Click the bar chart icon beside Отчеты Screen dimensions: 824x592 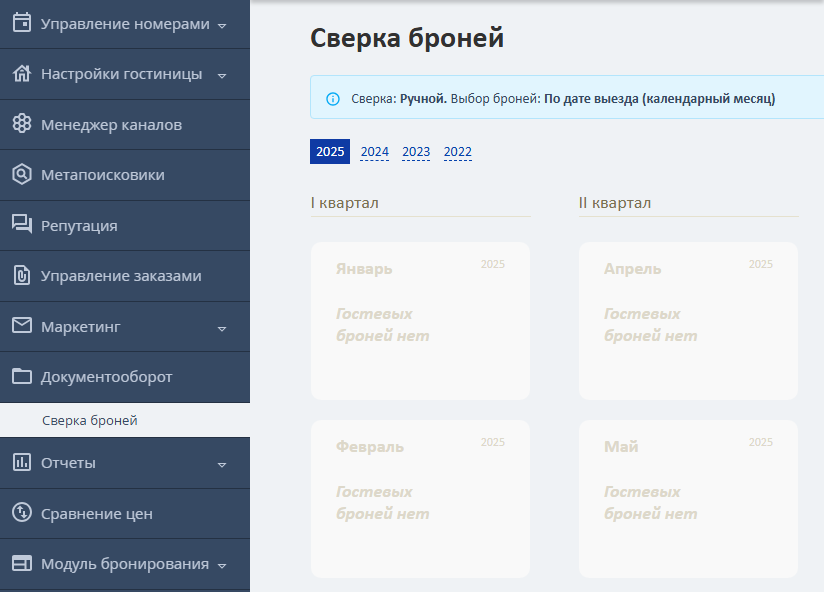[x=22, y=462]
